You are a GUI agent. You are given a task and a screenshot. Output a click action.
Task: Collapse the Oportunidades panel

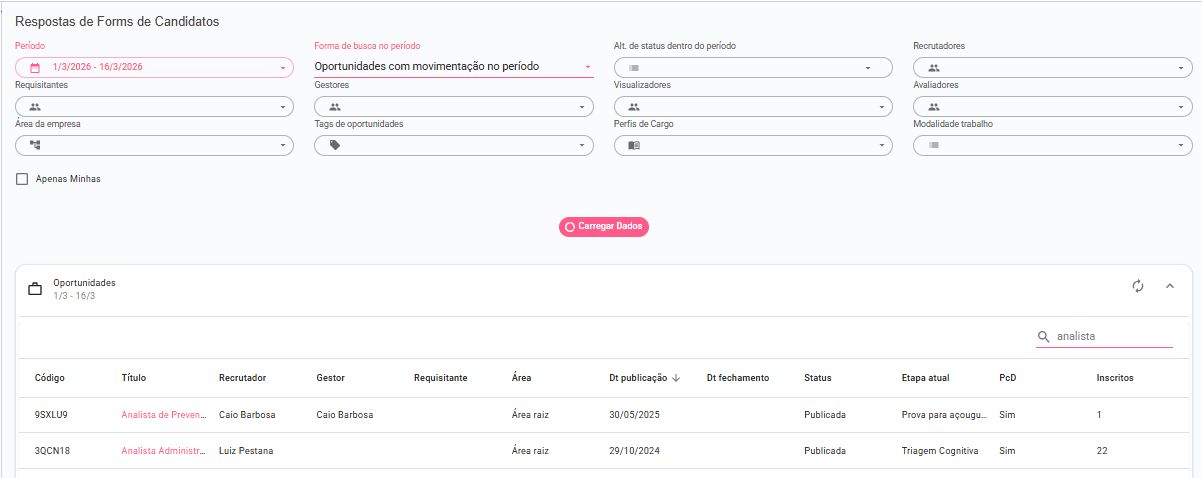pyautogui.click(x=1170, y=287)
